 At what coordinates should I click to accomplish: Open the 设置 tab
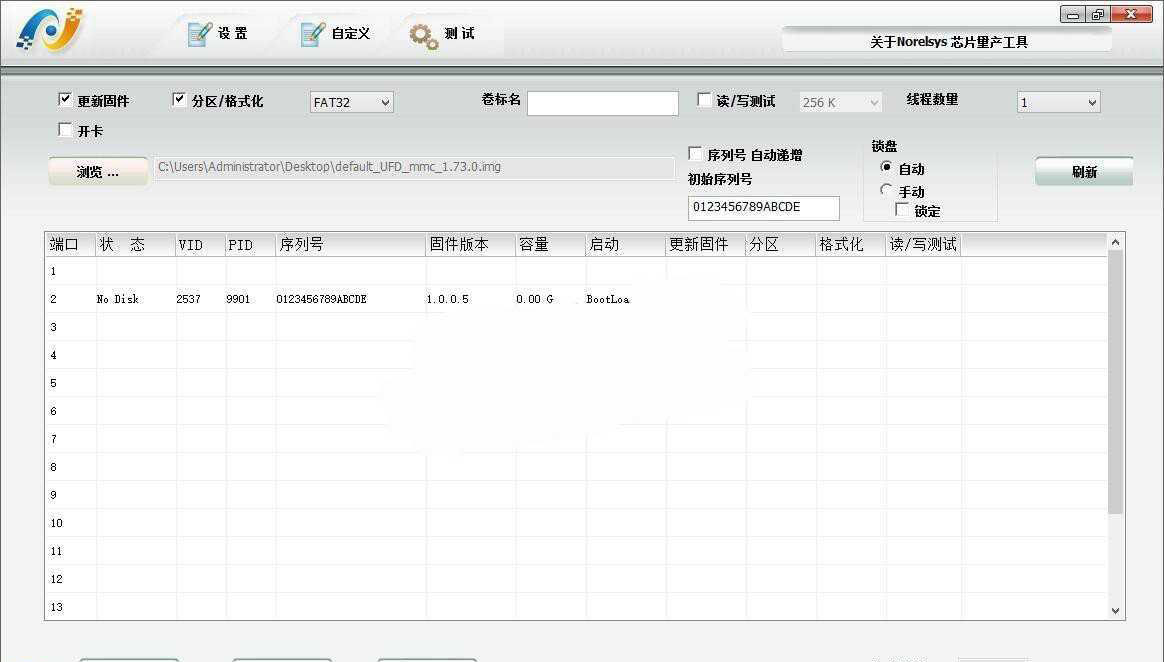coord(232,34)
